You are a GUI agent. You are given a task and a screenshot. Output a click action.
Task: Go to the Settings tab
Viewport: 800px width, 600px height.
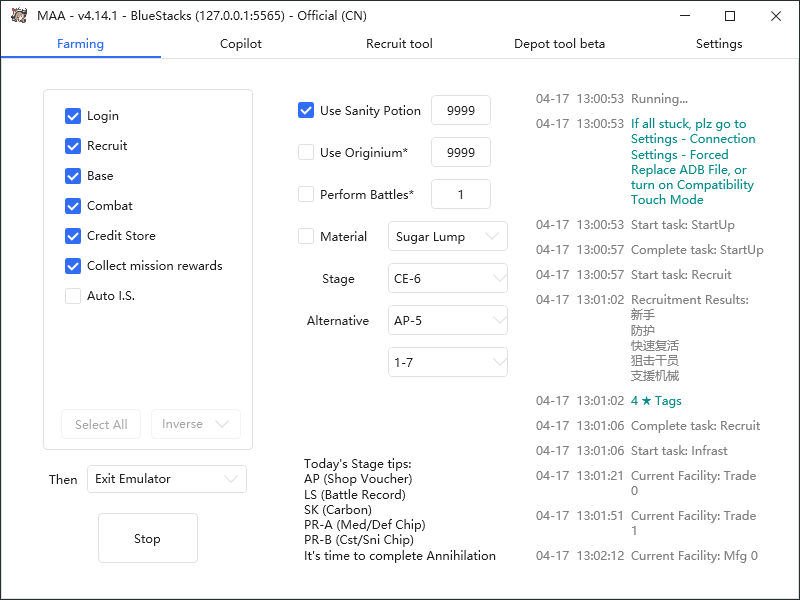719,44
